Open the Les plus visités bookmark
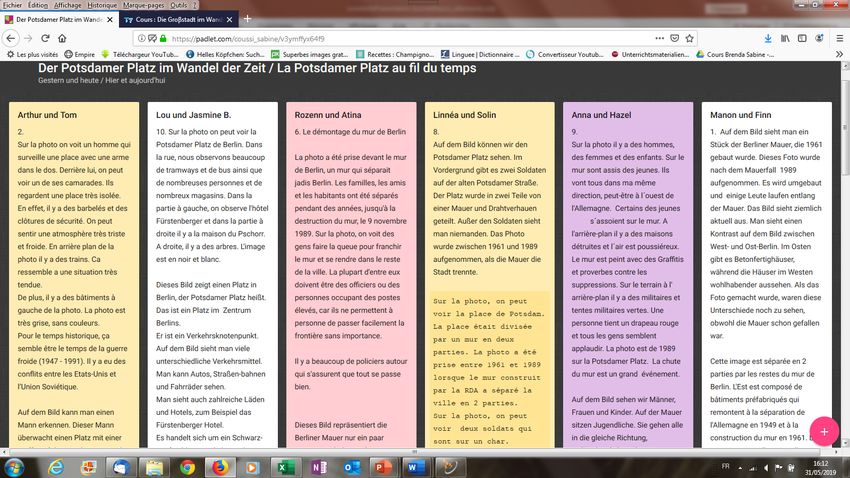This screenshot has height=478, width=850. (x=33, y=54)
